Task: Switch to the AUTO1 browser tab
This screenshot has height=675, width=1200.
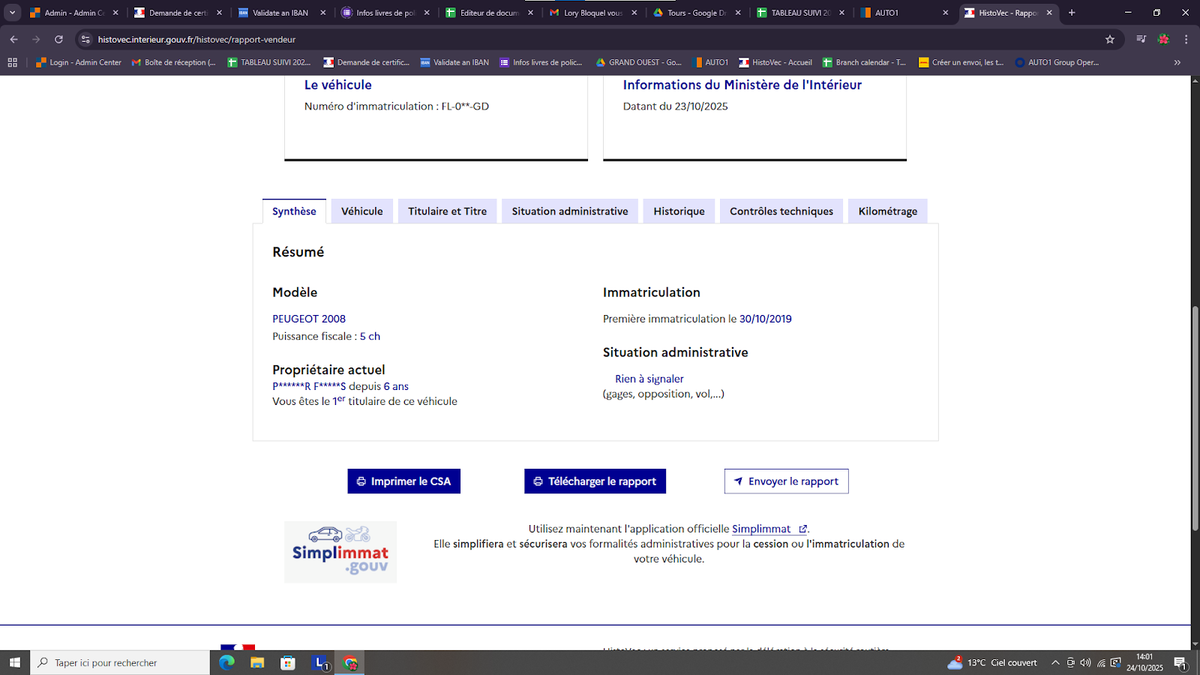Action: click(x=905, y=13)
